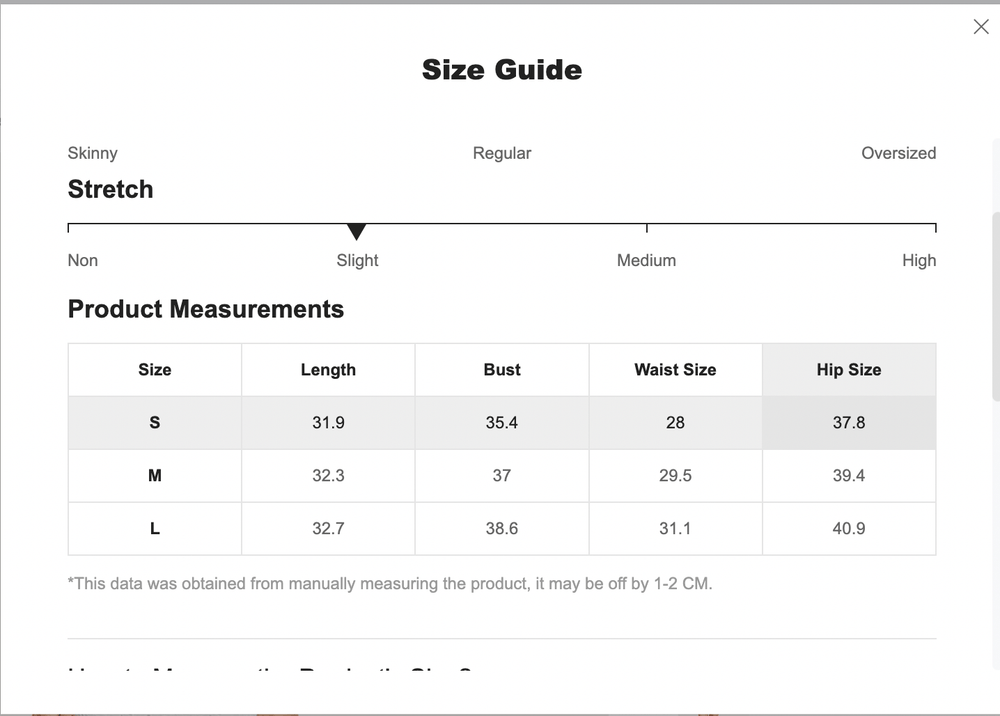Select the Oversized fit label

pyautogui.click(x=899, y=153)
